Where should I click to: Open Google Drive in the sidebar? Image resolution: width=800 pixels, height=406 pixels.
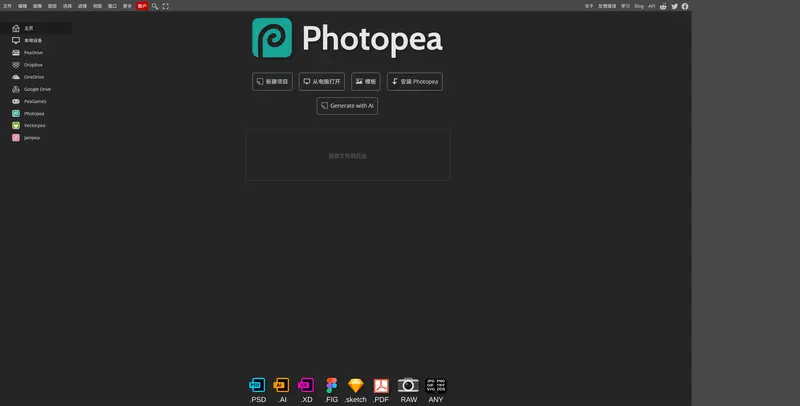36,89
